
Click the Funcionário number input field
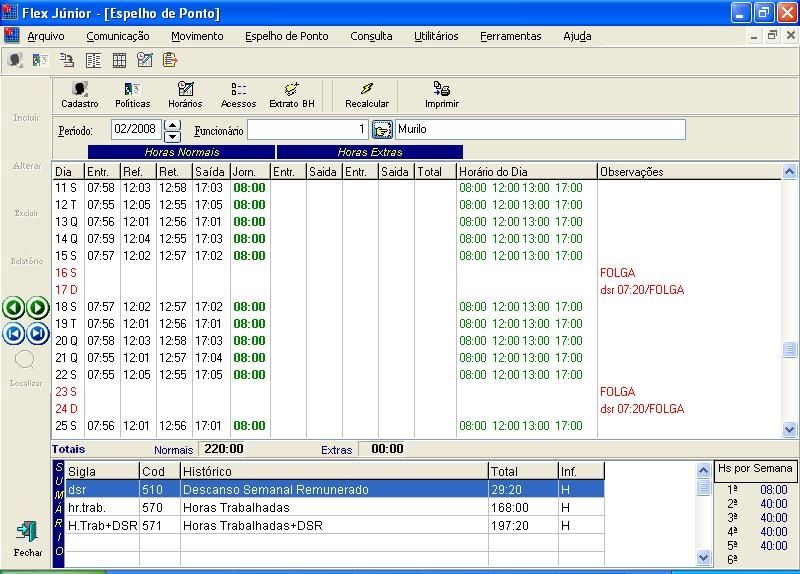tap(308, 130)
